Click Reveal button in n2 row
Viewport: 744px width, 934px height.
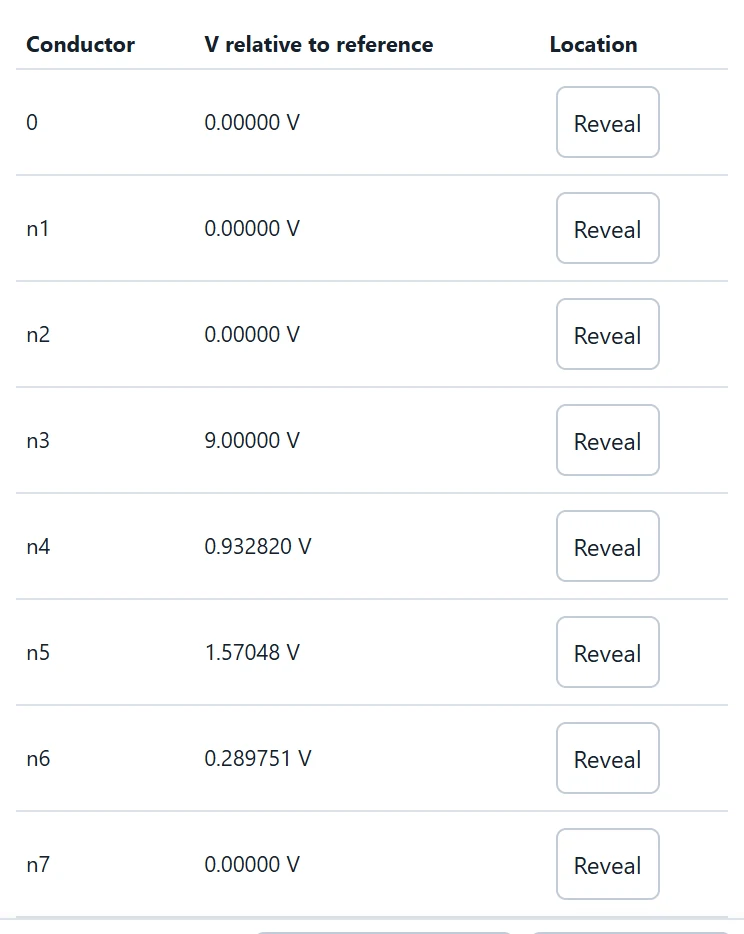pyautogui.click(x=608, y=334)
